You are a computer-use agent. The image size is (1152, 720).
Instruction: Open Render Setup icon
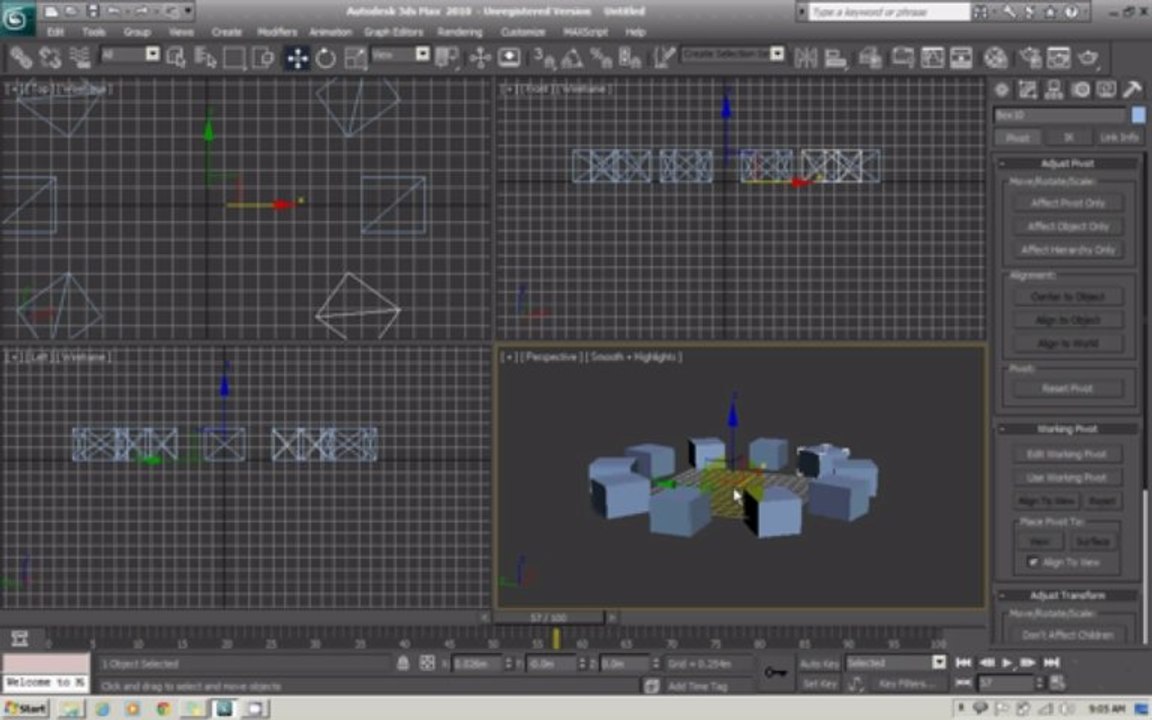point(1030,57)
